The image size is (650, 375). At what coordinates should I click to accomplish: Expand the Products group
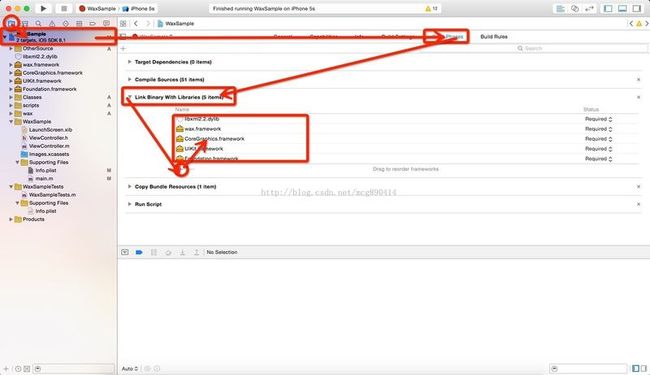(x=11, y=219)
